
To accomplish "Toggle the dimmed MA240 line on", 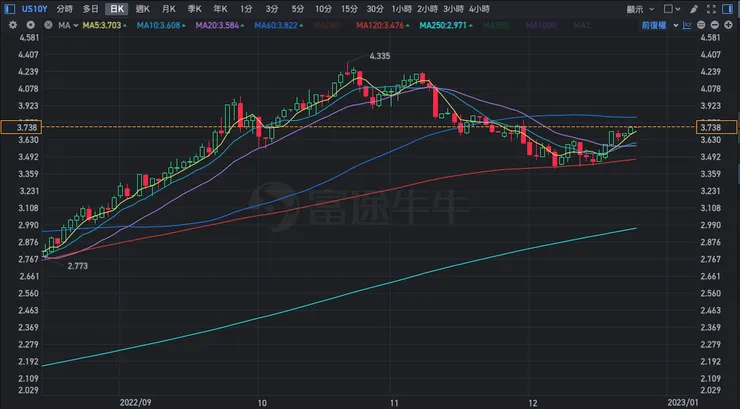I will (327, 25).
